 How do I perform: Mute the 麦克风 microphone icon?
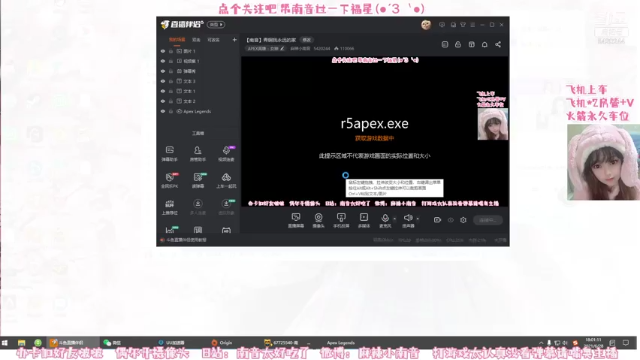point(385,218)
